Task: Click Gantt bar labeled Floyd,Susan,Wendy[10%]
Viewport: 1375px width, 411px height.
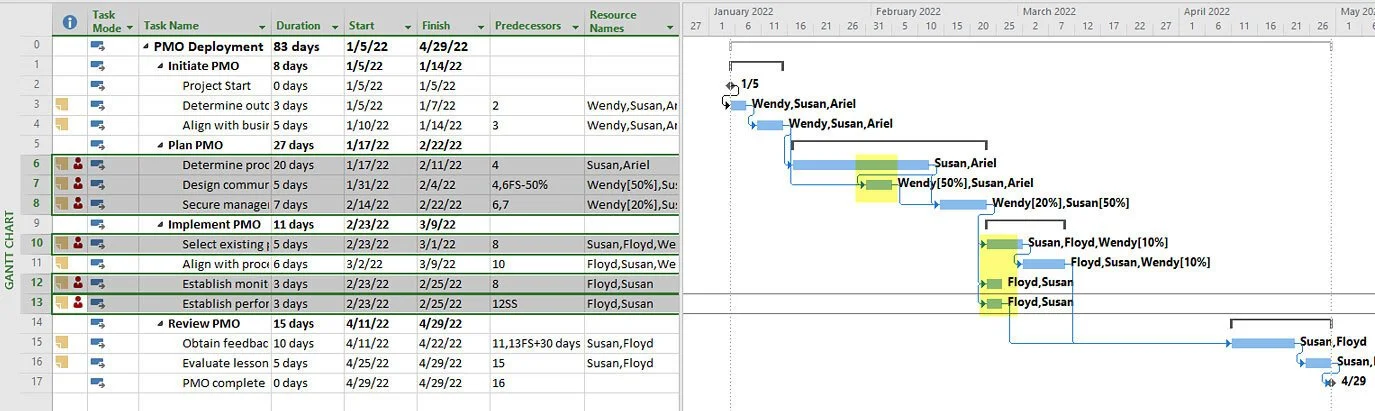Action: (1043, 263)
